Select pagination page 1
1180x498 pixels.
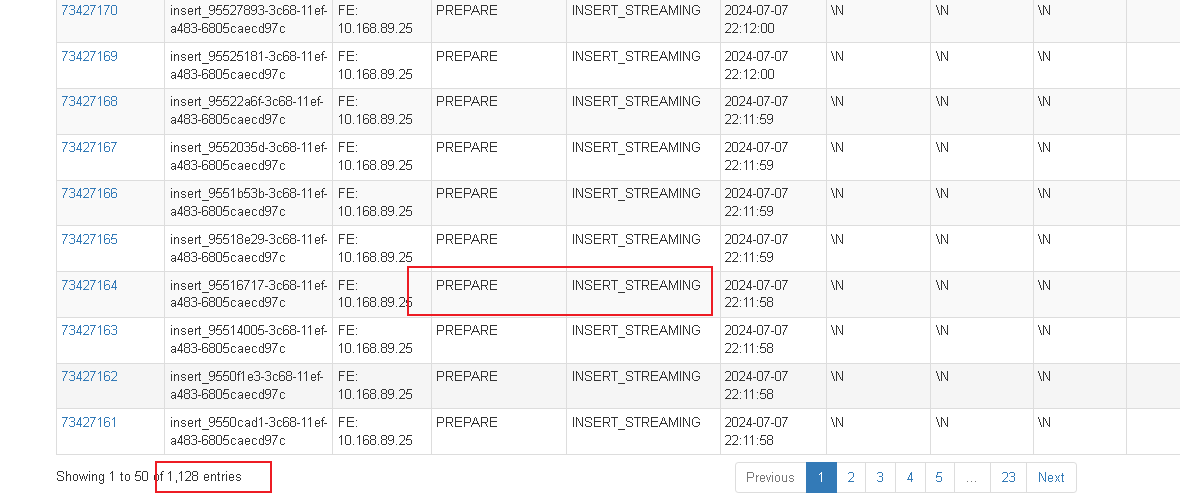pyautogui.click(x=821, y=478)
